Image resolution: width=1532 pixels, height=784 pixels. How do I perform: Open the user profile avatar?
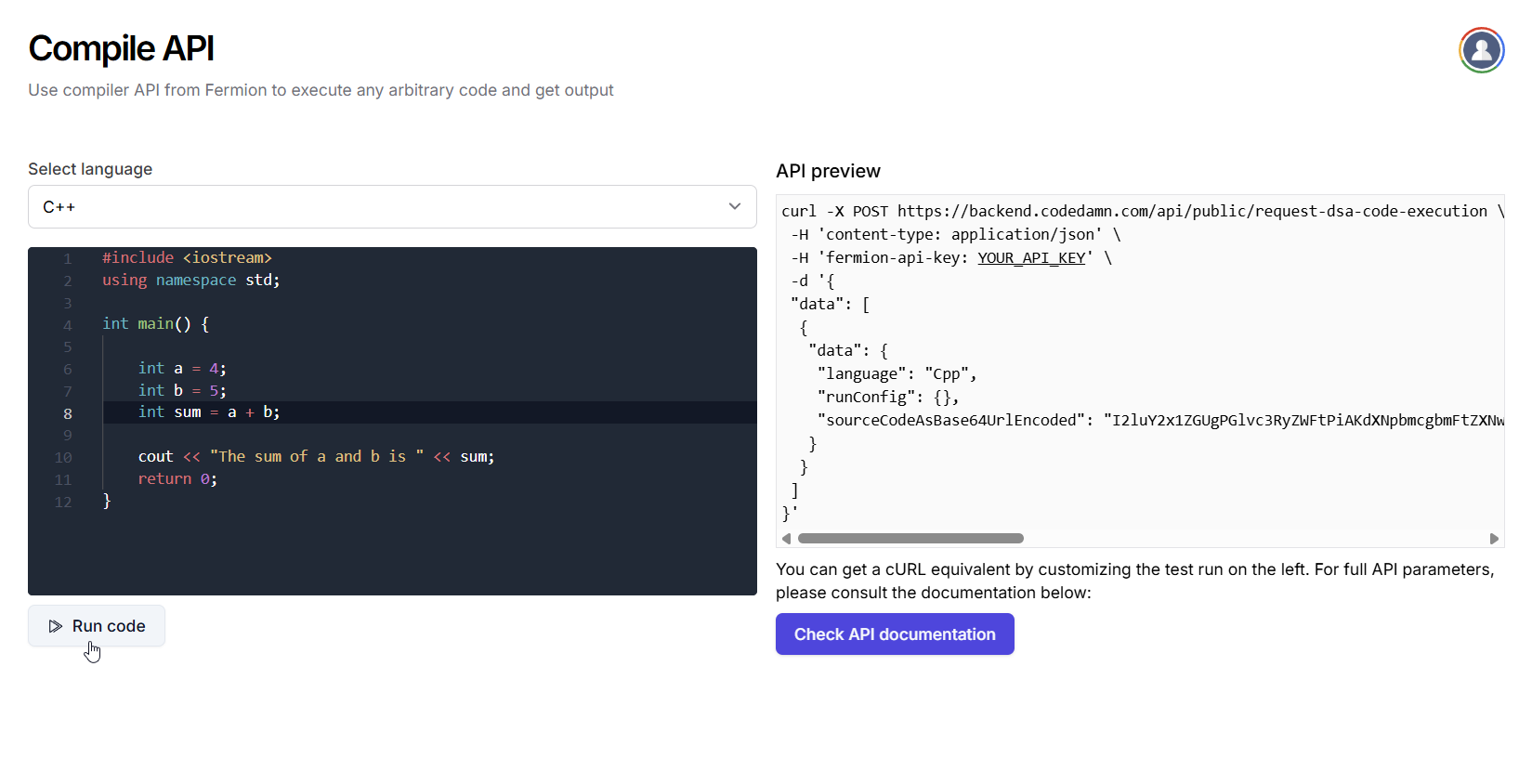pos(1481,50)
